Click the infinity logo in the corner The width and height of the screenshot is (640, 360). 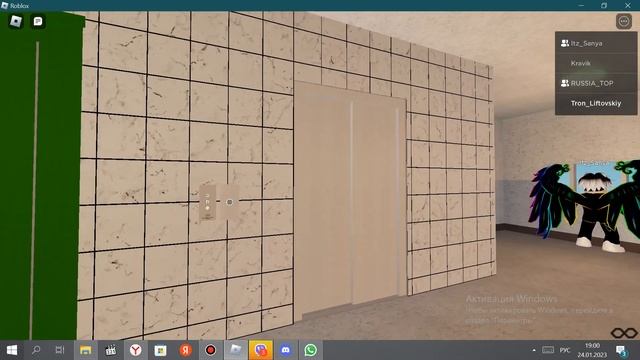coord(624,333)
